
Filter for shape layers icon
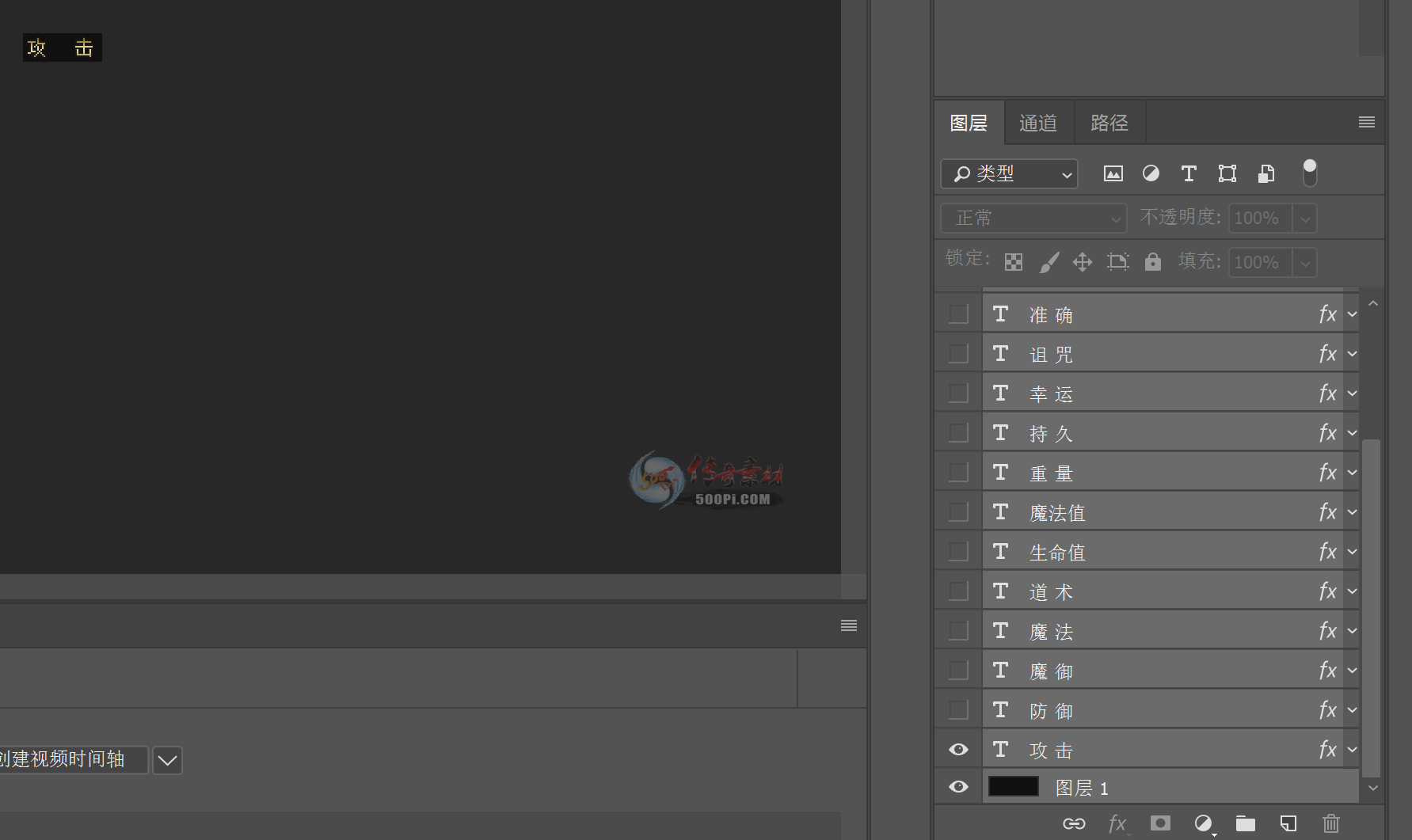1227,174
